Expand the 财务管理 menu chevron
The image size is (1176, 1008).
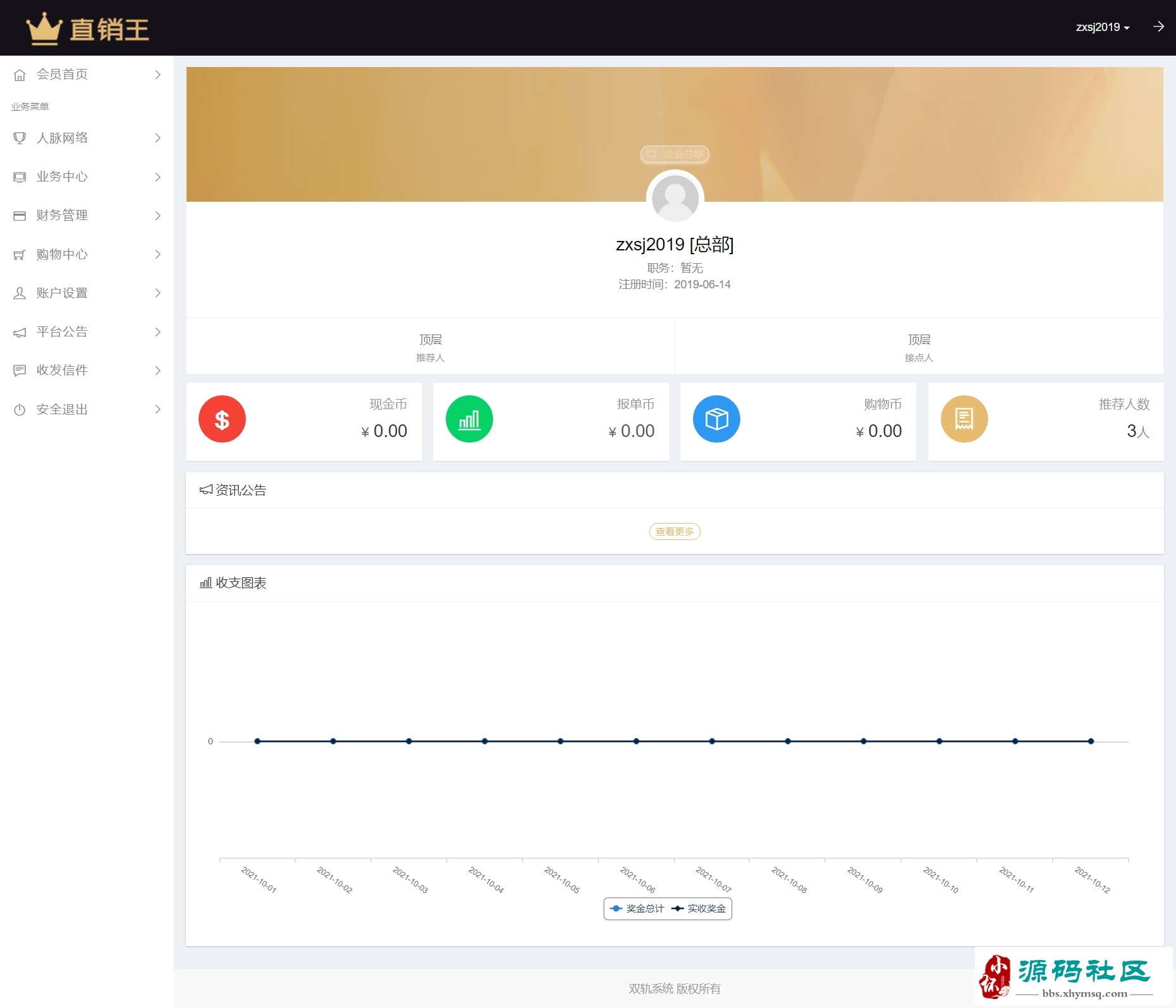point(157,216)
